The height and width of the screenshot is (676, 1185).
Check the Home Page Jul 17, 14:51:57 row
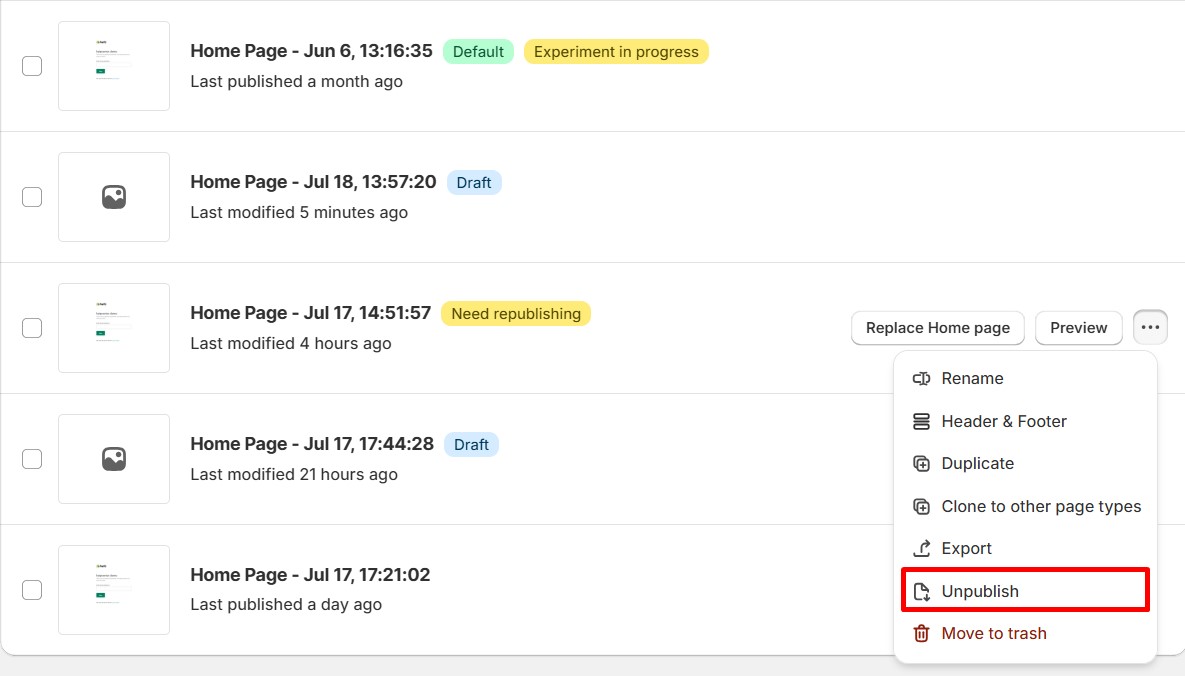[32, 328]
